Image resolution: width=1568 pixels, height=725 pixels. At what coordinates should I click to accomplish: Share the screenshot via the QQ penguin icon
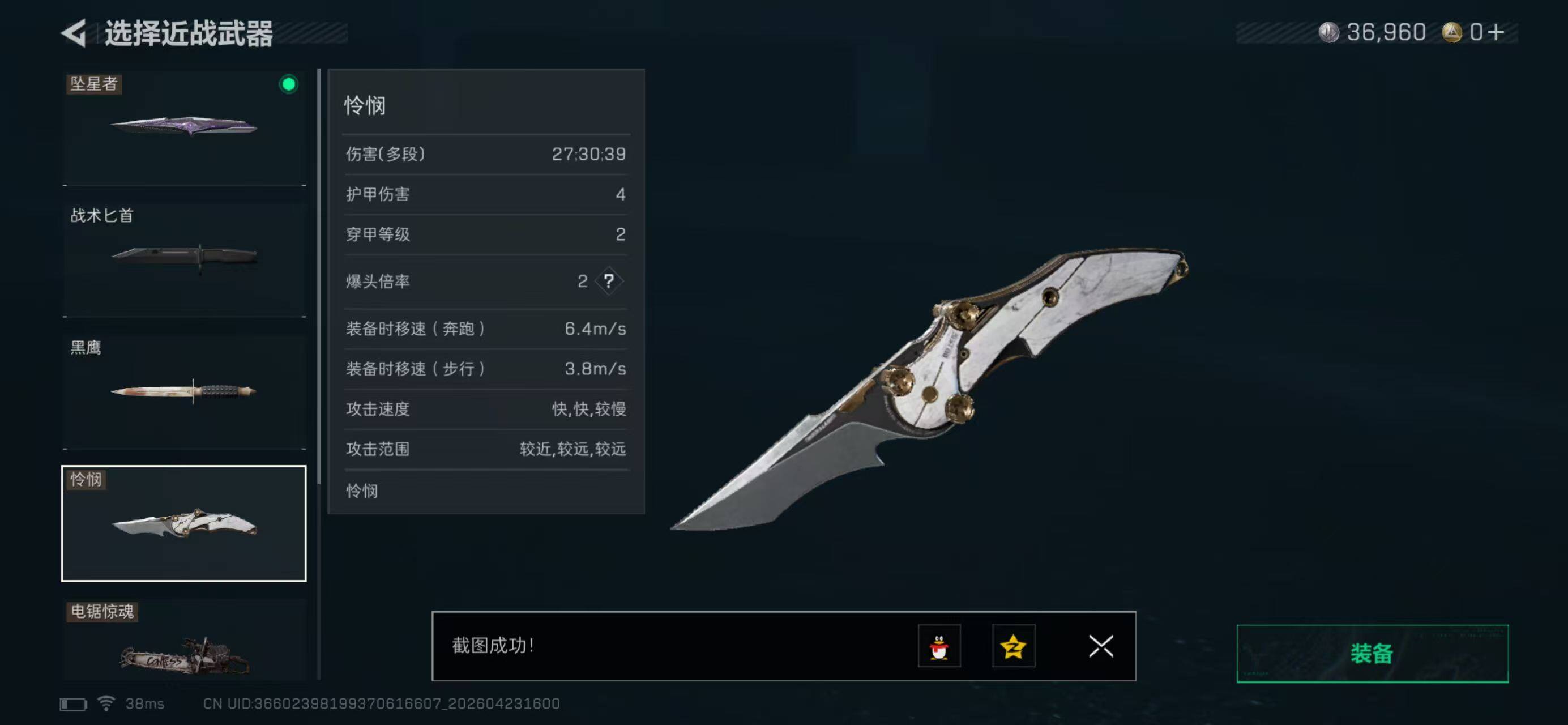[939, 646]
